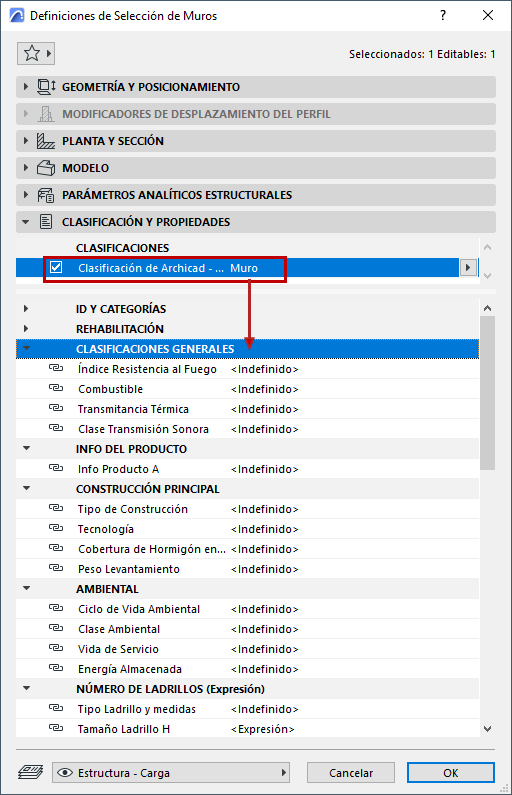Collapse the Clasificación y Propiedades panel
The image size is (512, 795).
click(x=26, y=222)
